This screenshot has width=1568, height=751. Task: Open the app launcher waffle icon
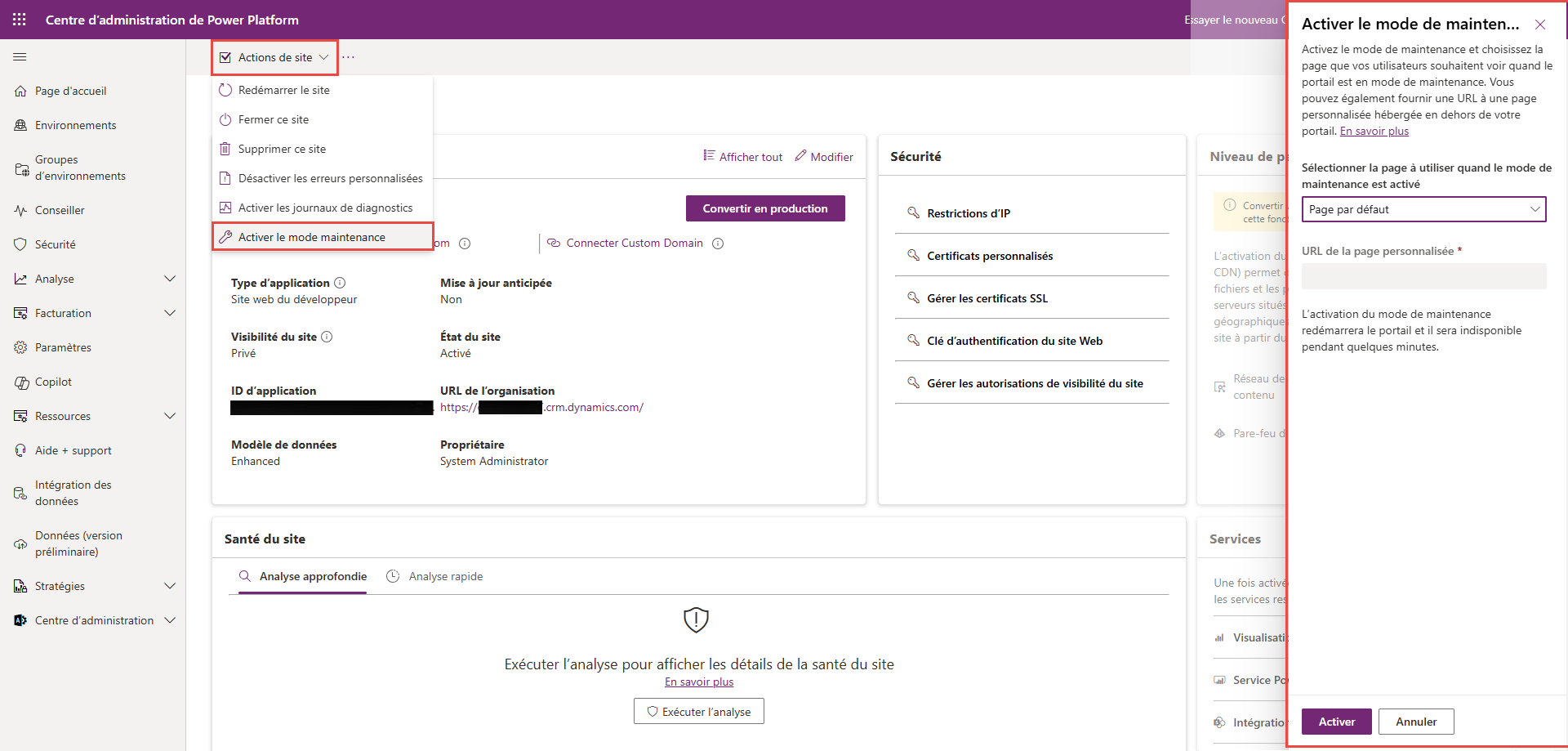[20, 20]
